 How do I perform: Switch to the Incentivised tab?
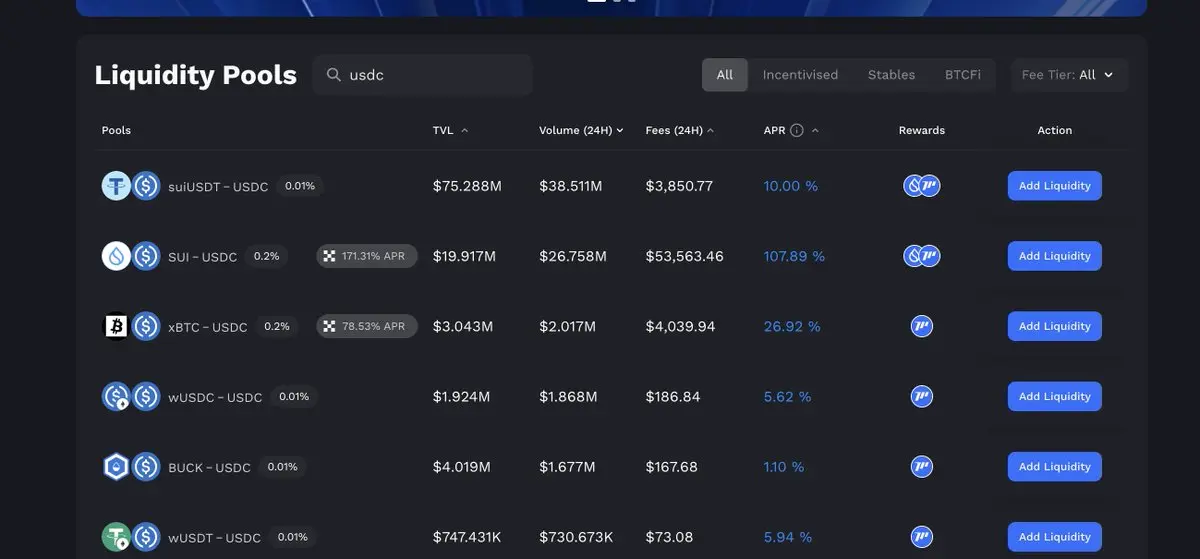[800, 75]
